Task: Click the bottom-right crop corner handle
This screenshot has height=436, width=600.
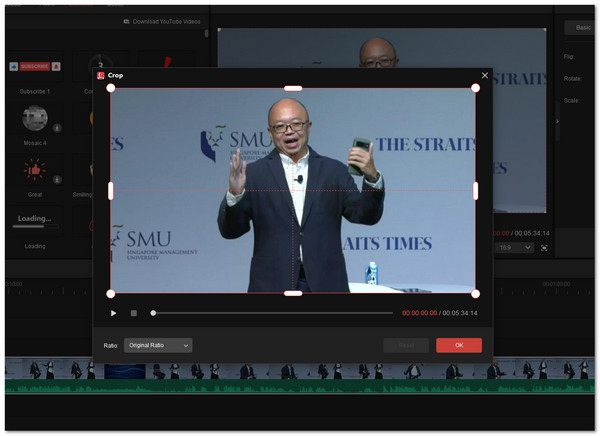Action: pos(475,294)
